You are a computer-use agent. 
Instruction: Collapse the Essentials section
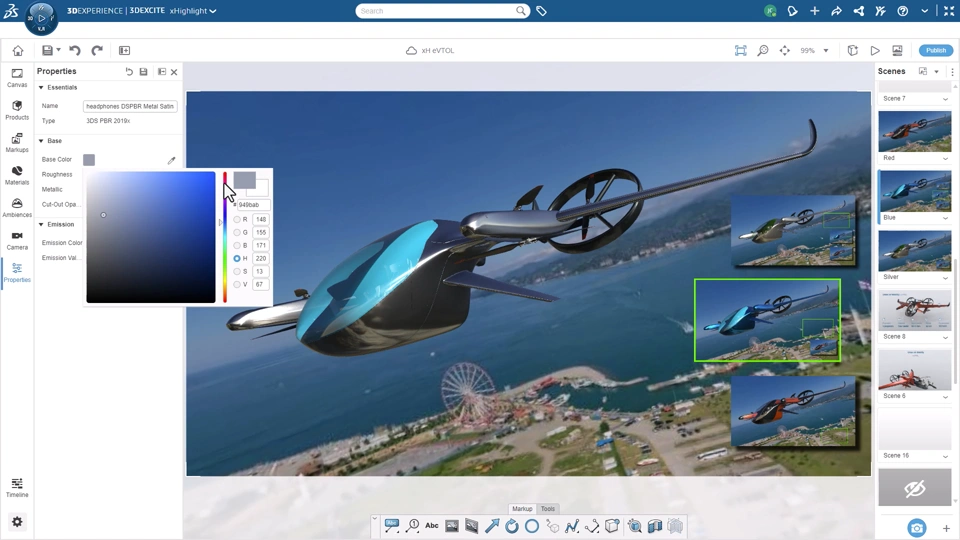coord(42,88)
